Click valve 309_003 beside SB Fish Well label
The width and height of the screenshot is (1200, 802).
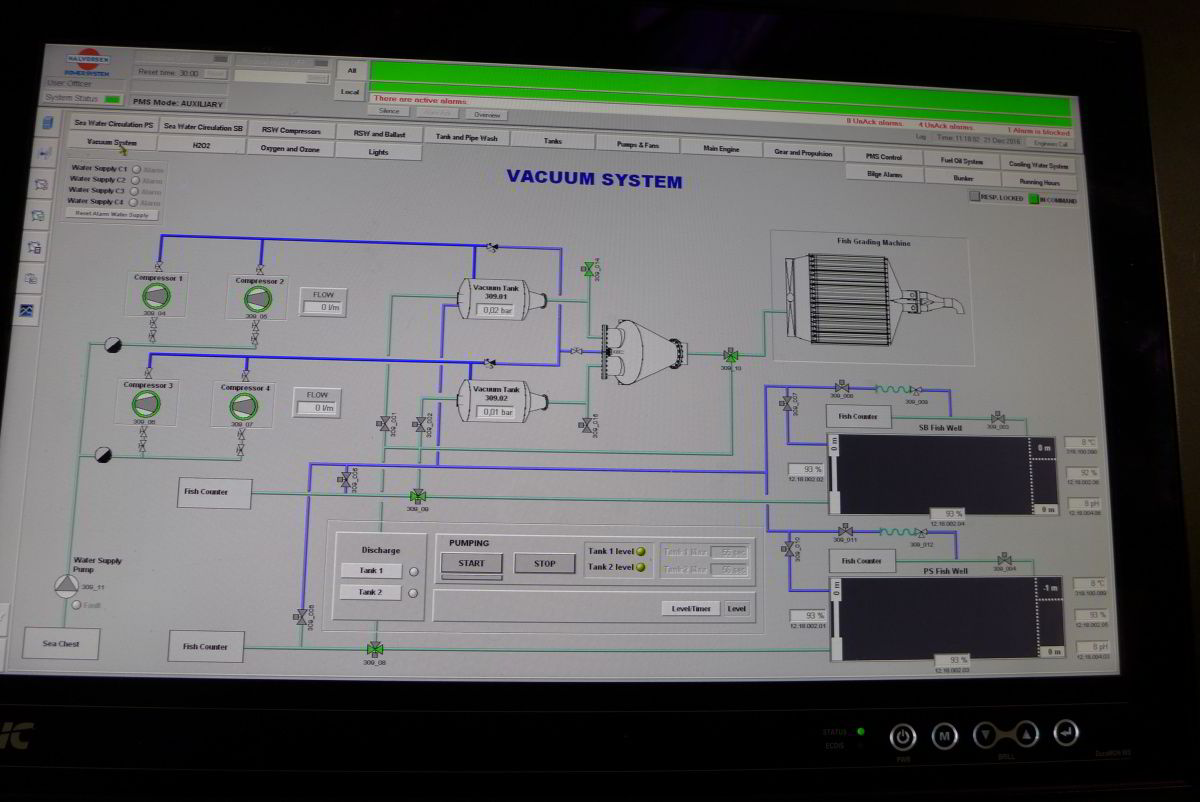pyautogui.click(x=997, y=418)
